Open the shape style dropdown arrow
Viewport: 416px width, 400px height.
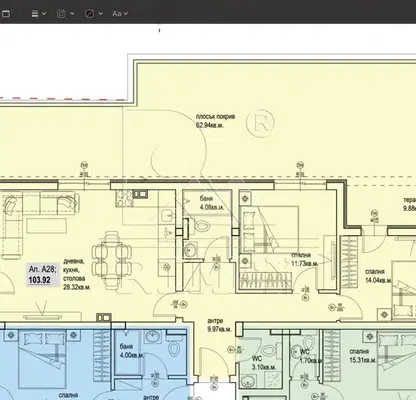[x=44, y=14]
